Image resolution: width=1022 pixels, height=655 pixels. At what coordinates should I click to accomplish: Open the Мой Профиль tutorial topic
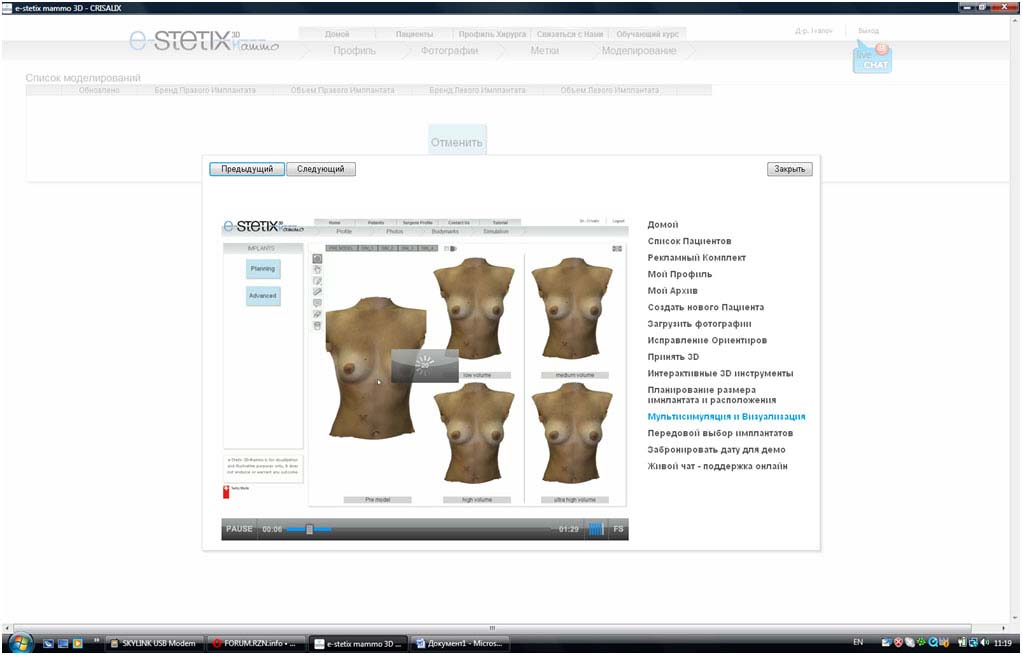click(680, 274)
